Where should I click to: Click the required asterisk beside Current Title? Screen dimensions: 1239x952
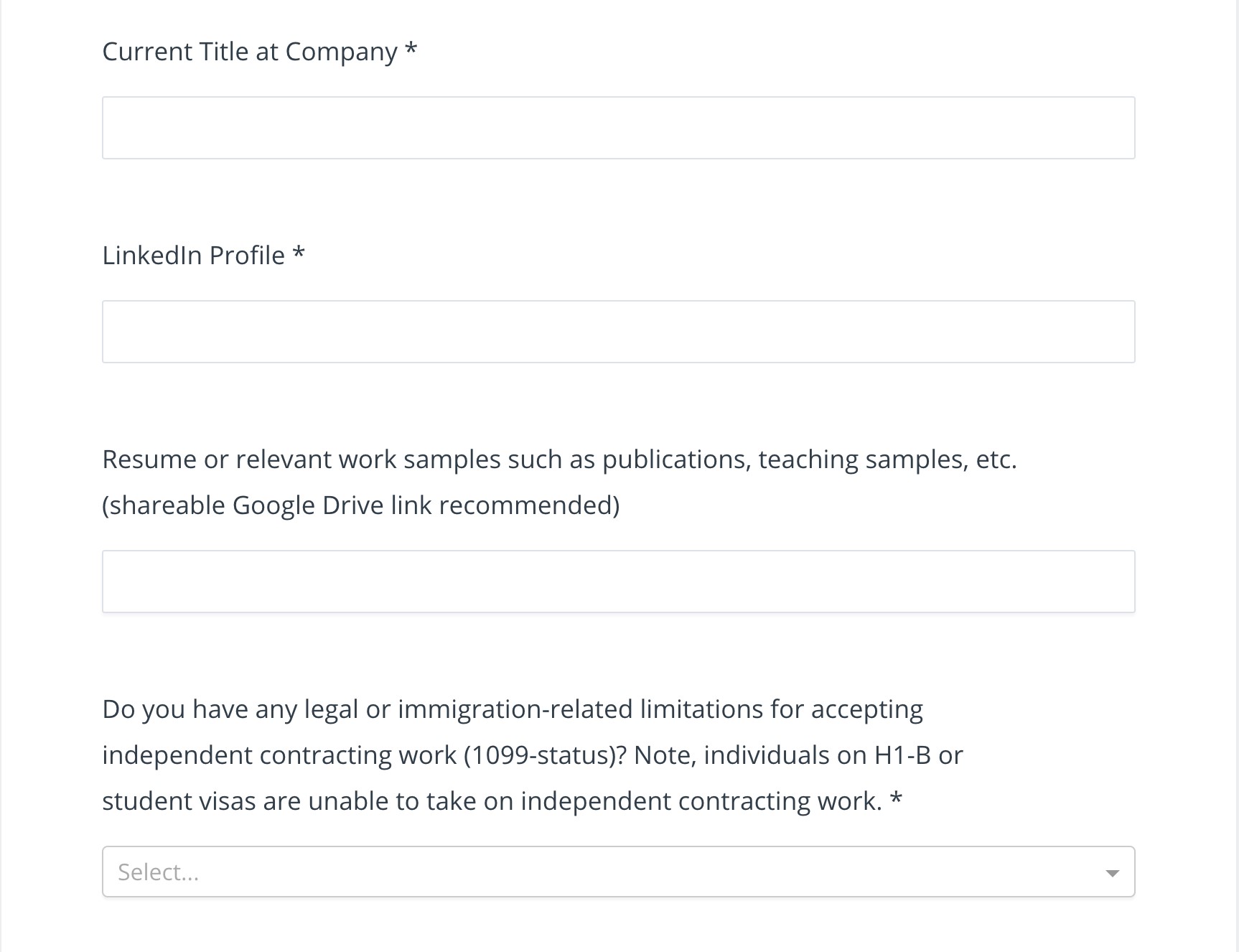click(411, 50)
